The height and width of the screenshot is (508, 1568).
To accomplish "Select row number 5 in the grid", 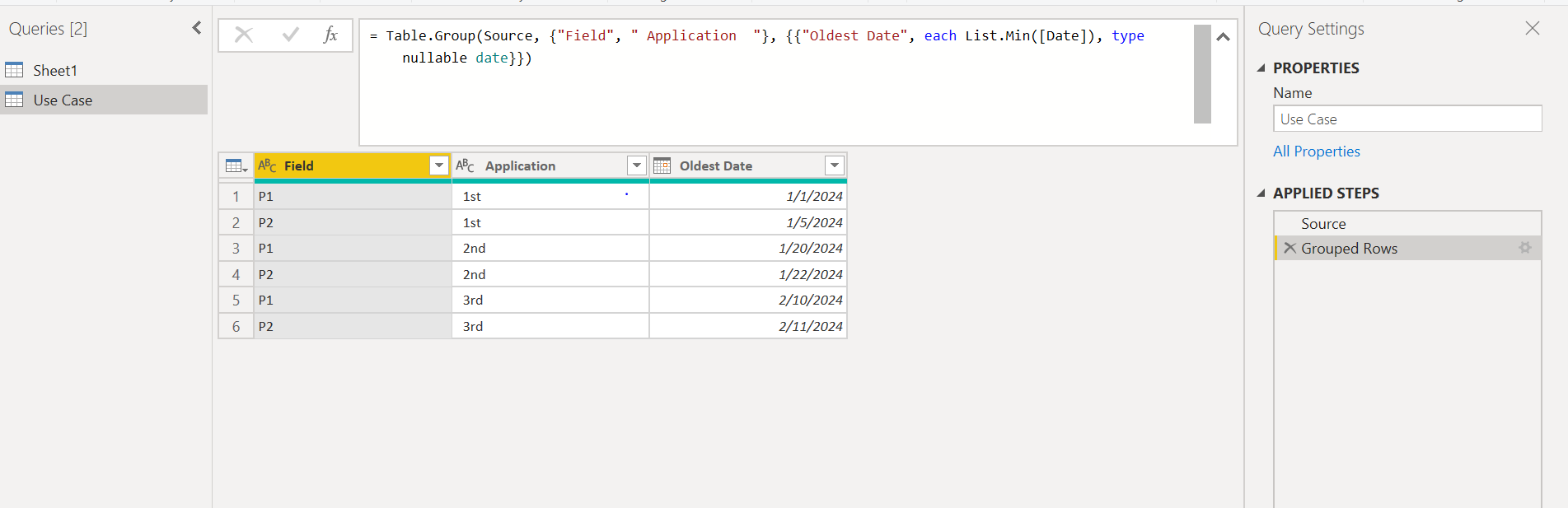I will (x=236, y=300).
